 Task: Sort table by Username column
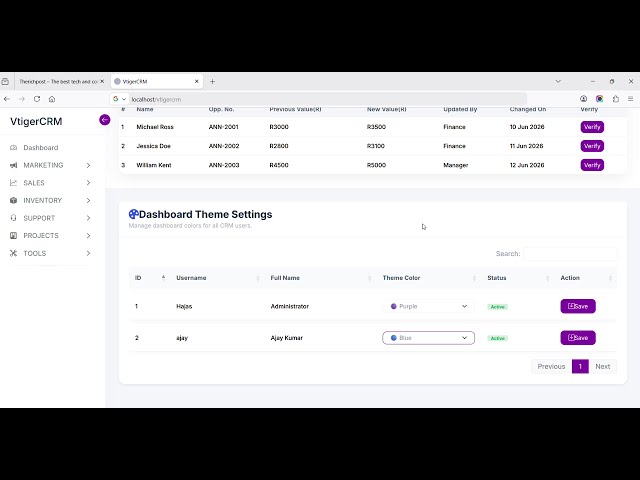point(217,278)
